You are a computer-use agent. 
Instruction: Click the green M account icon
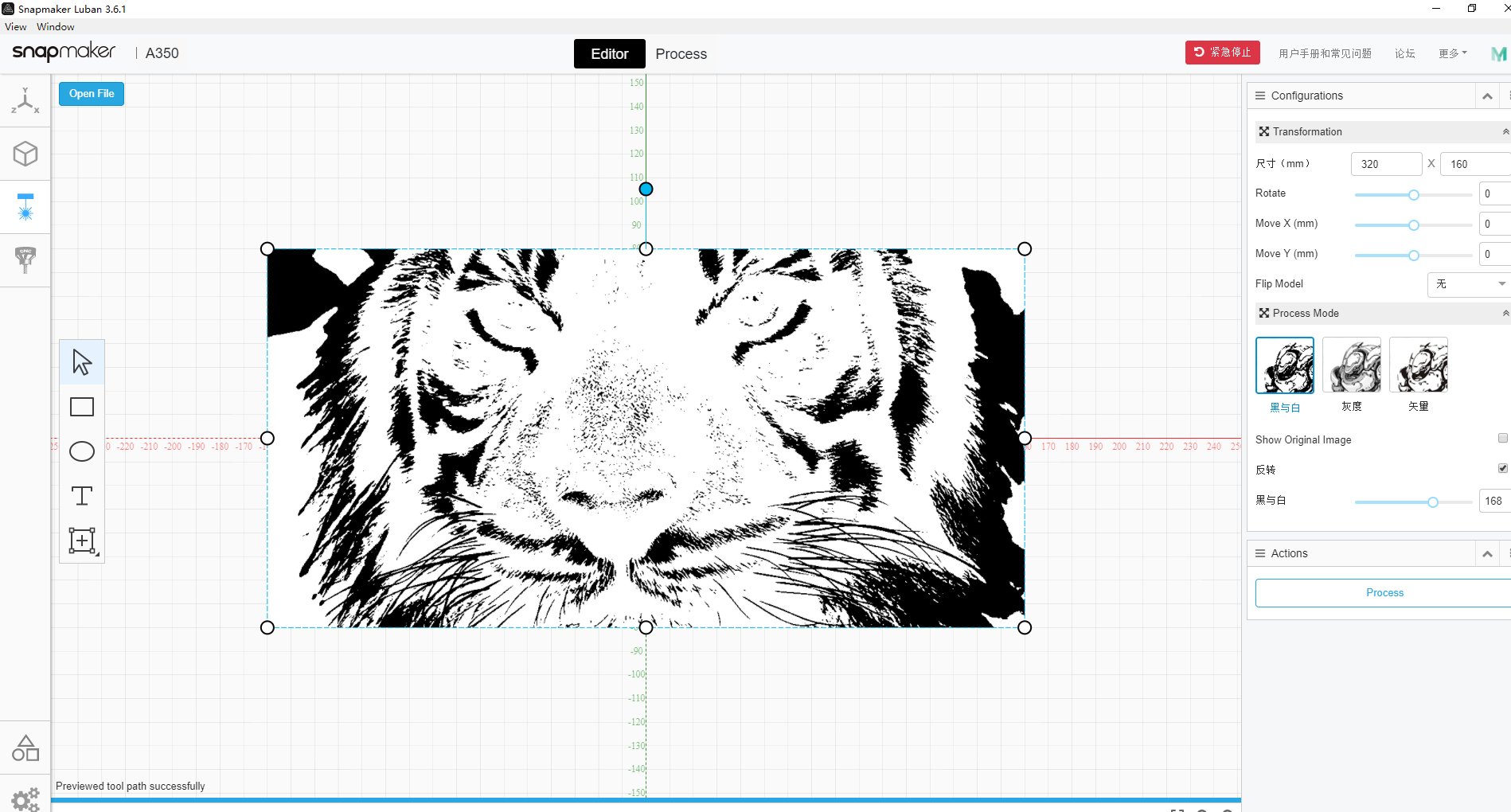1498,53
